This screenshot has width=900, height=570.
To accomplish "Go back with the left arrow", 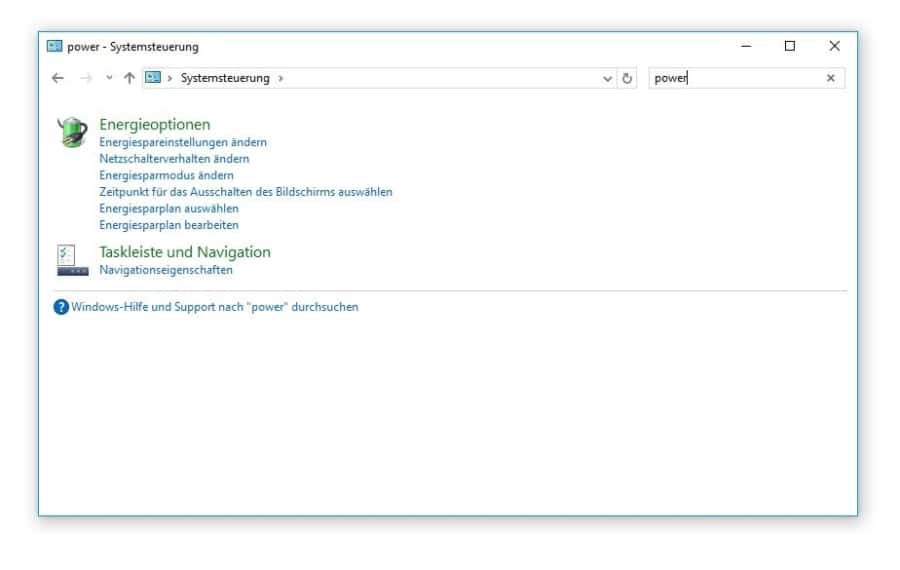I will [x=58, y=78].
